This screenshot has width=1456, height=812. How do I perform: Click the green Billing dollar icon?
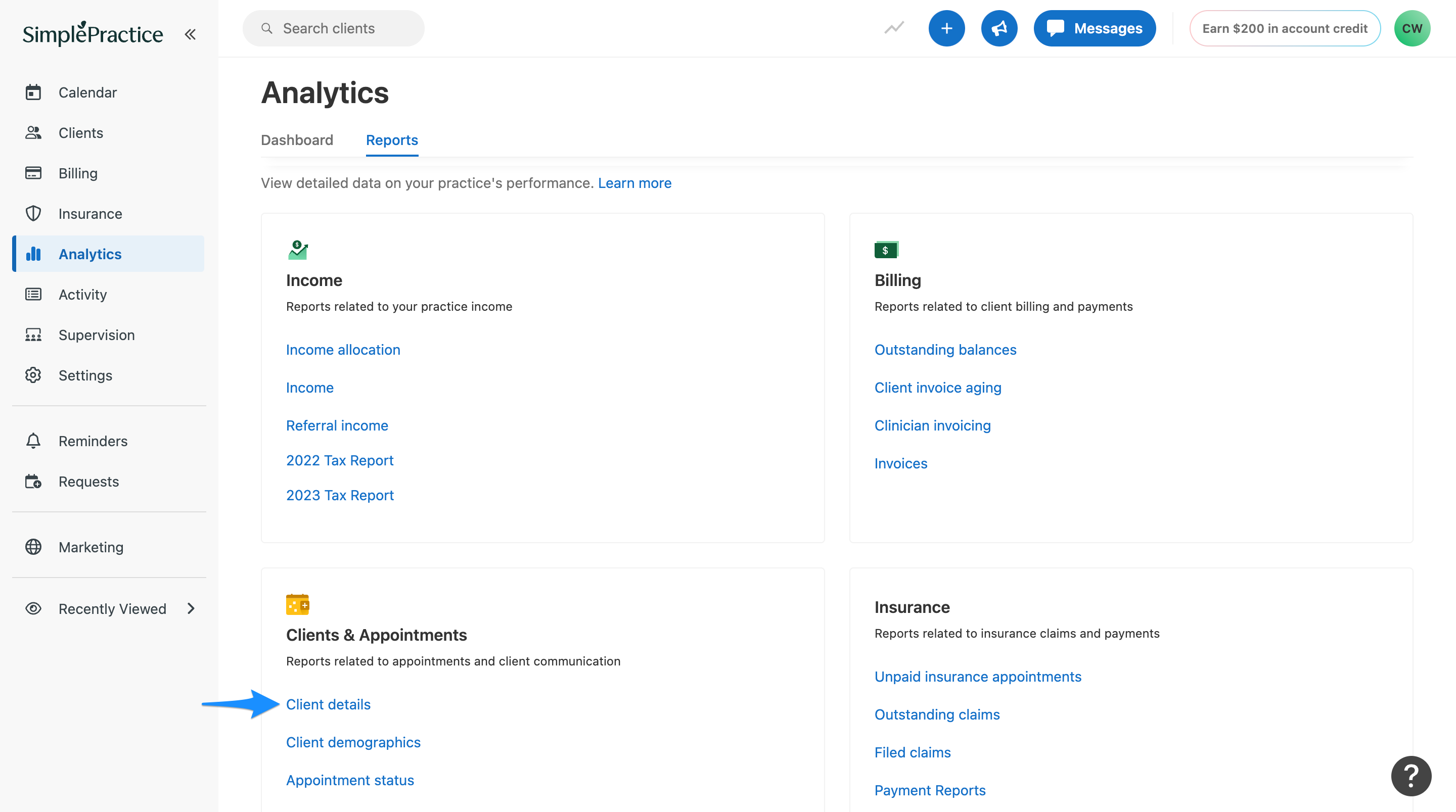(x=886, y=250)
